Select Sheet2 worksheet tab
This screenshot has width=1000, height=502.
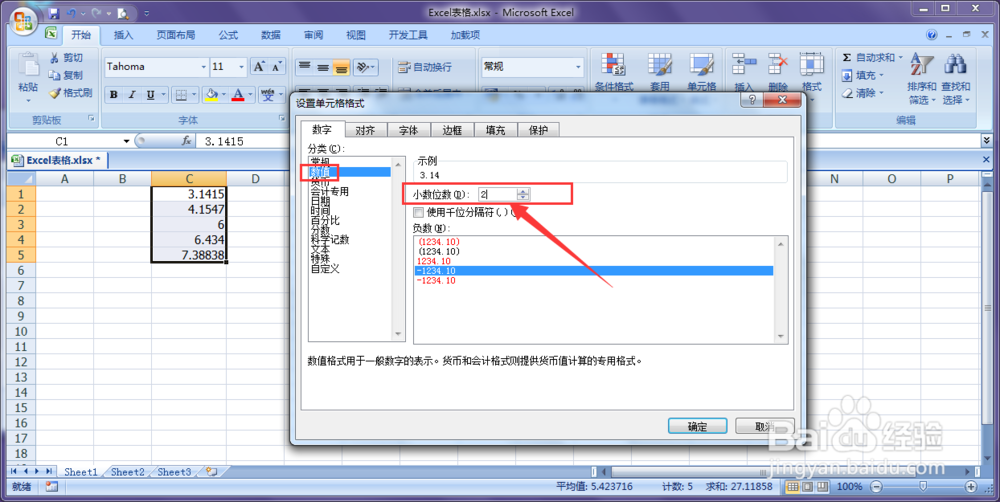(x=128, y=472)
